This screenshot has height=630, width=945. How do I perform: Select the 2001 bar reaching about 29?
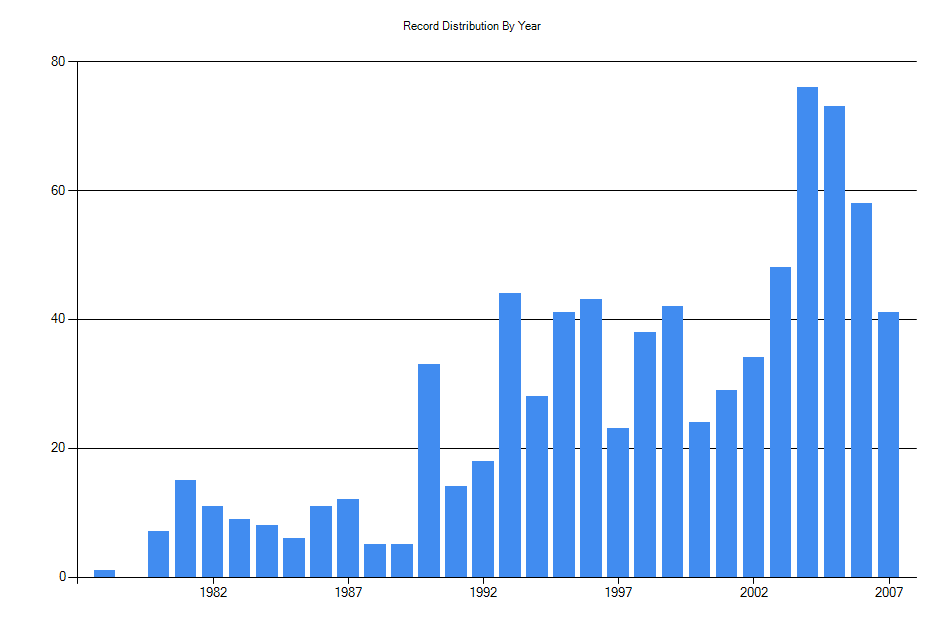tap(726, 484)
